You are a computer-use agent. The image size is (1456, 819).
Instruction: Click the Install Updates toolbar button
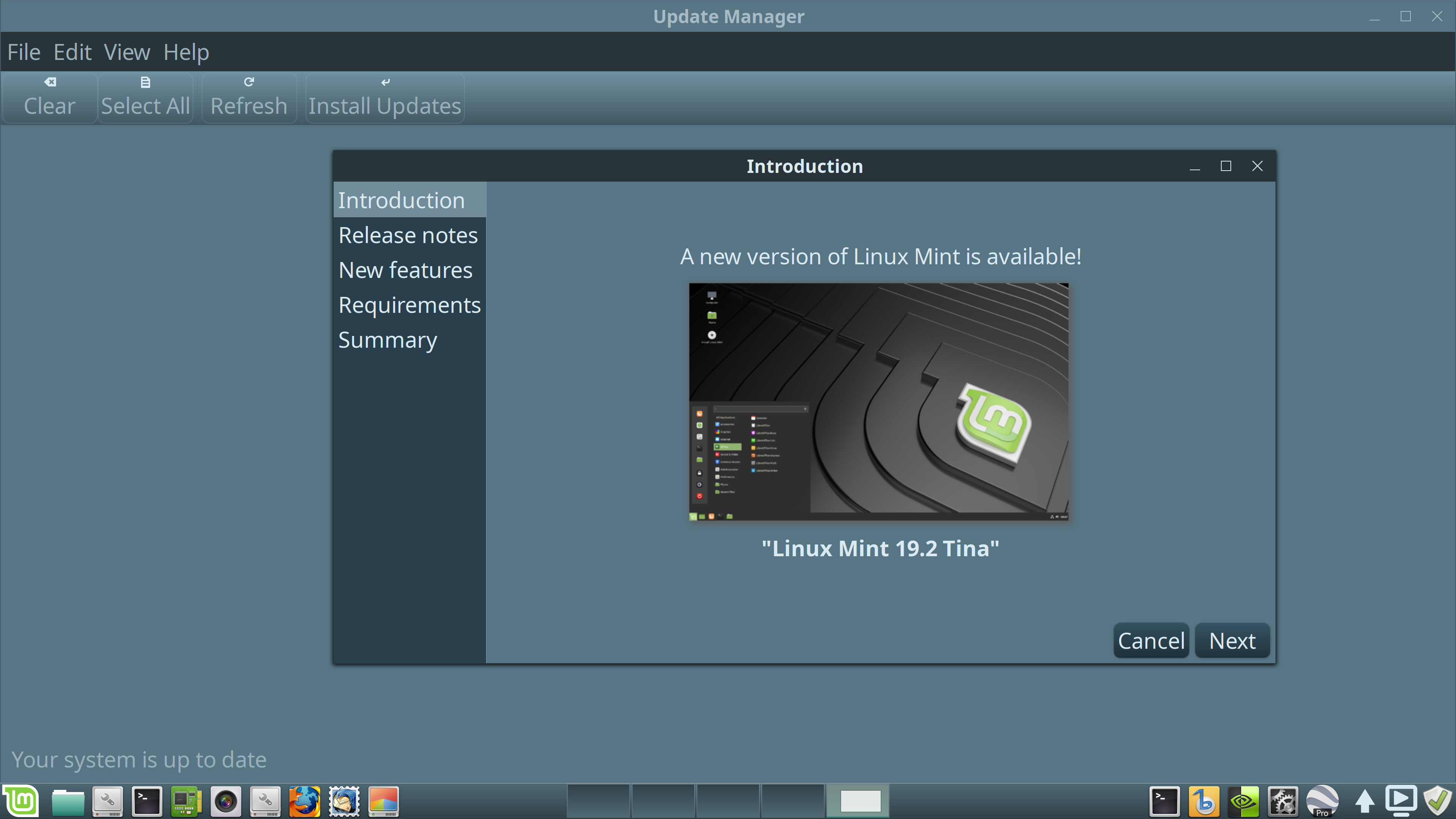tap(385, 98)
